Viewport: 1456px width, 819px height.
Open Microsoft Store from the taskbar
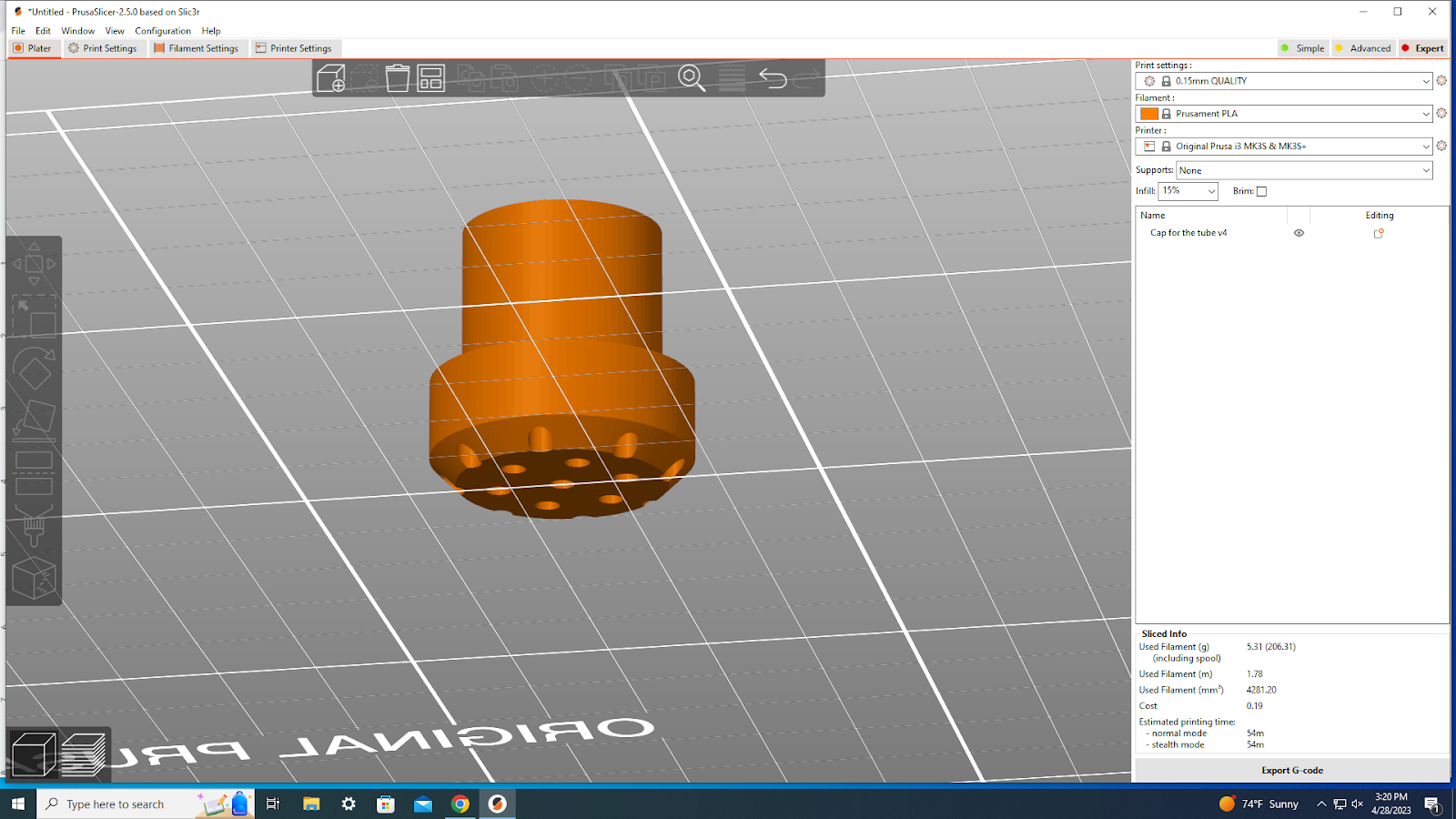[x=386, y=804]
